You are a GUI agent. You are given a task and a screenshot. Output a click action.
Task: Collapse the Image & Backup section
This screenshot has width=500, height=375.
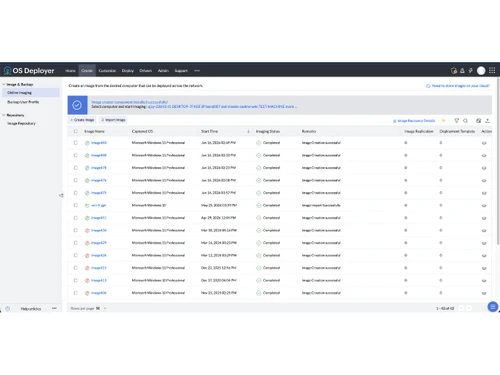(4, 84)
